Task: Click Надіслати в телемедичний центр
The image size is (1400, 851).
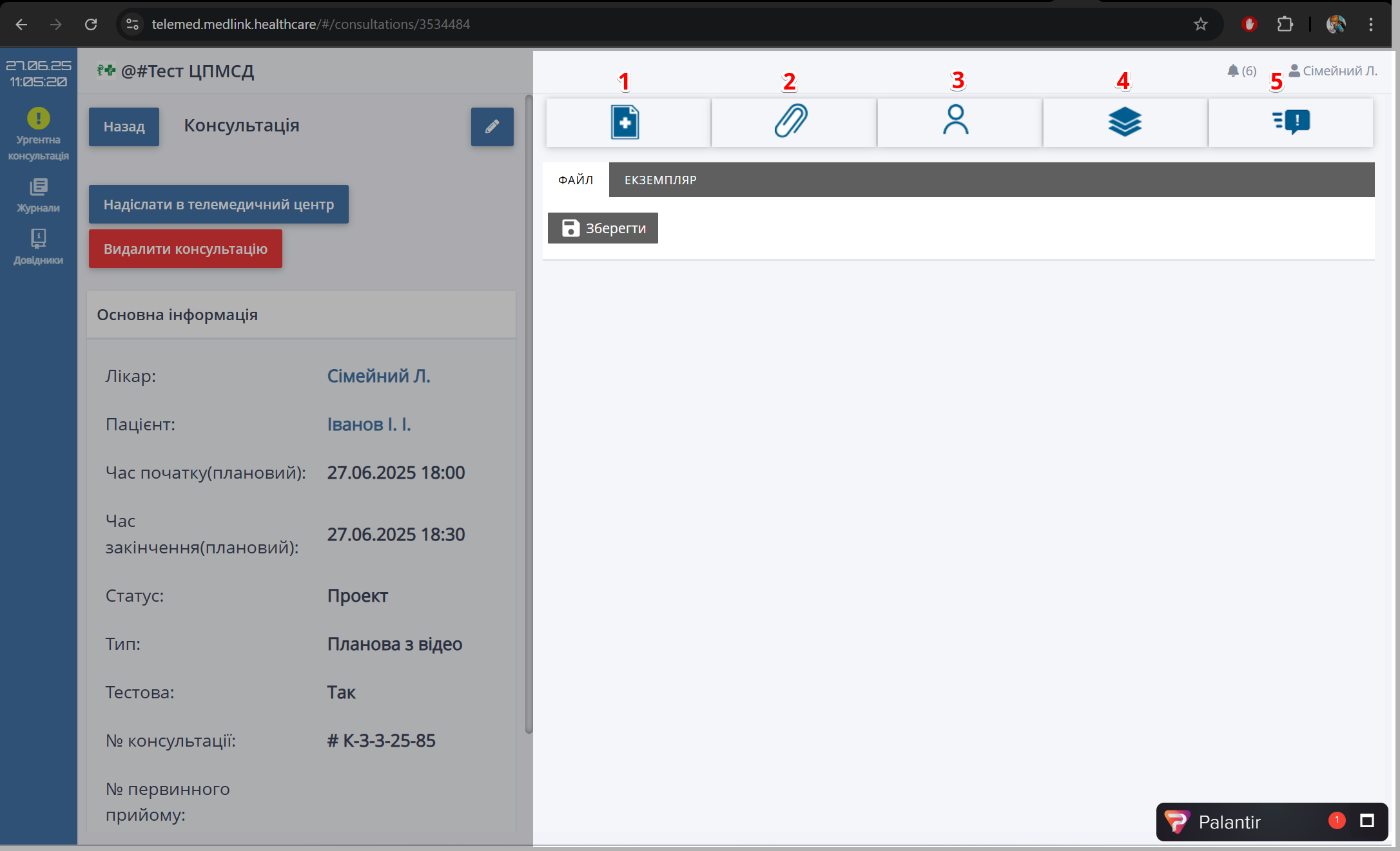Action: click(219, 204)
